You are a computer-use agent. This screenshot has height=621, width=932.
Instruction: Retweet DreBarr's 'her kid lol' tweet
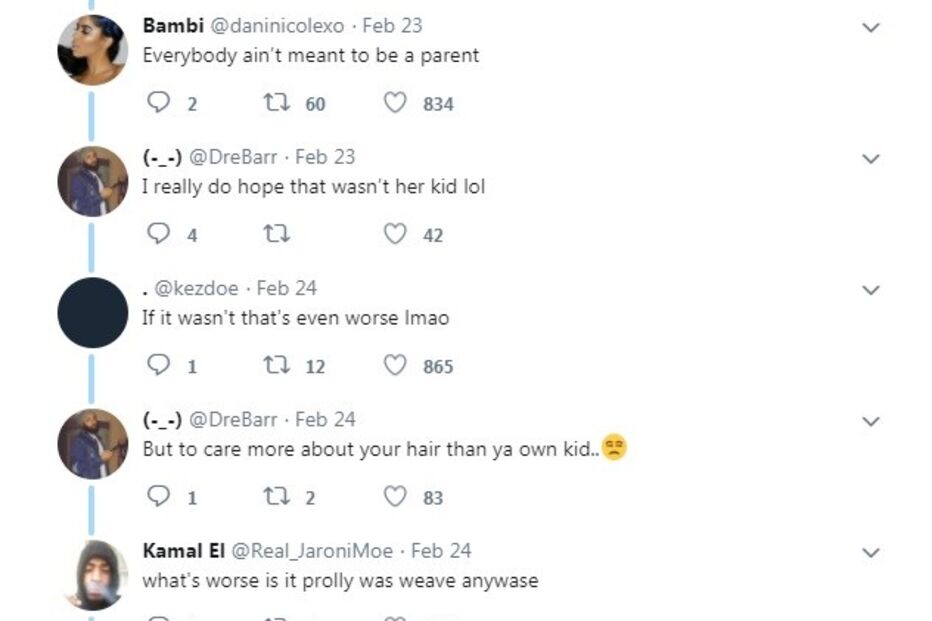point(275,234)
